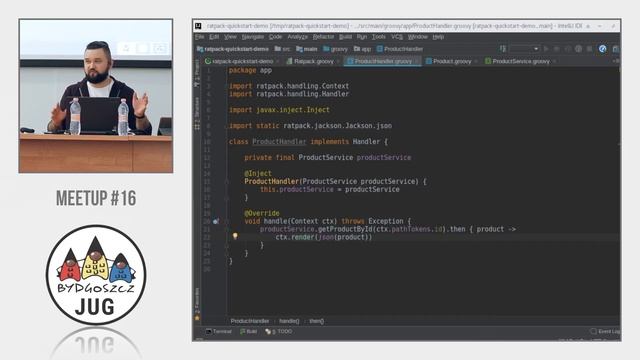Click handle() in bottom editor breadcrumb

click(x=289, y=321)
